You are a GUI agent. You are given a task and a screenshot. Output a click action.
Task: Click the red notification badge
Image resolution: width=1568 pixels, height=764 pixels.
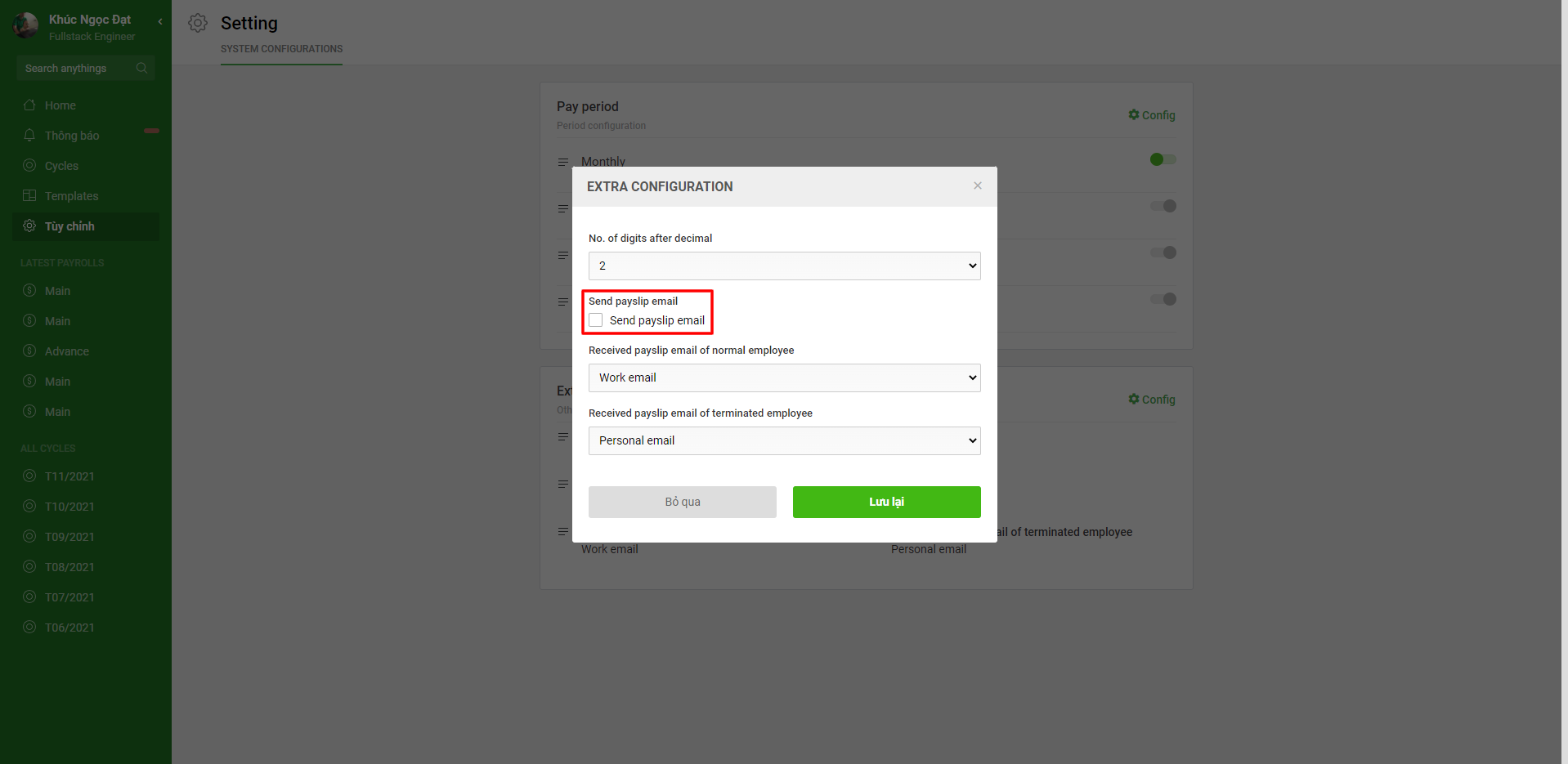pos(151,131)
